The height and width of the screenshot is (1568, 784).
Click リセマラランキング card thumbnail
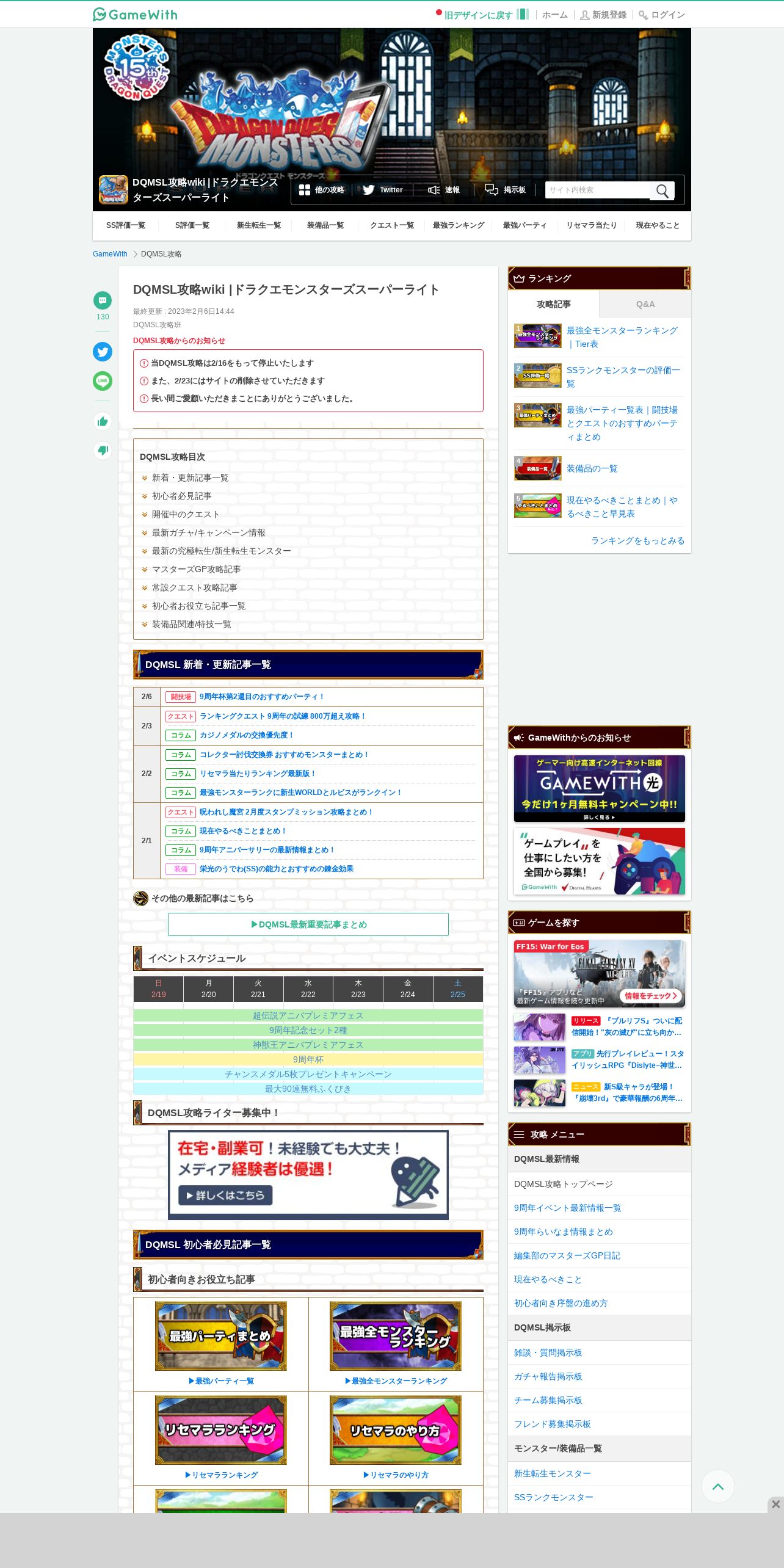tap(221, 1430)
